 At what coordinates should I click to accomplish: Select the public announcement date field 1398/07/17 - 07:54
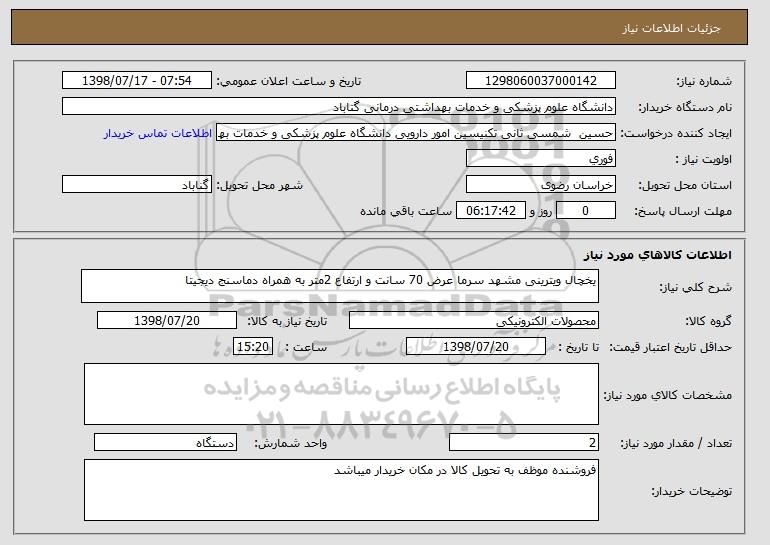(137, 81)
